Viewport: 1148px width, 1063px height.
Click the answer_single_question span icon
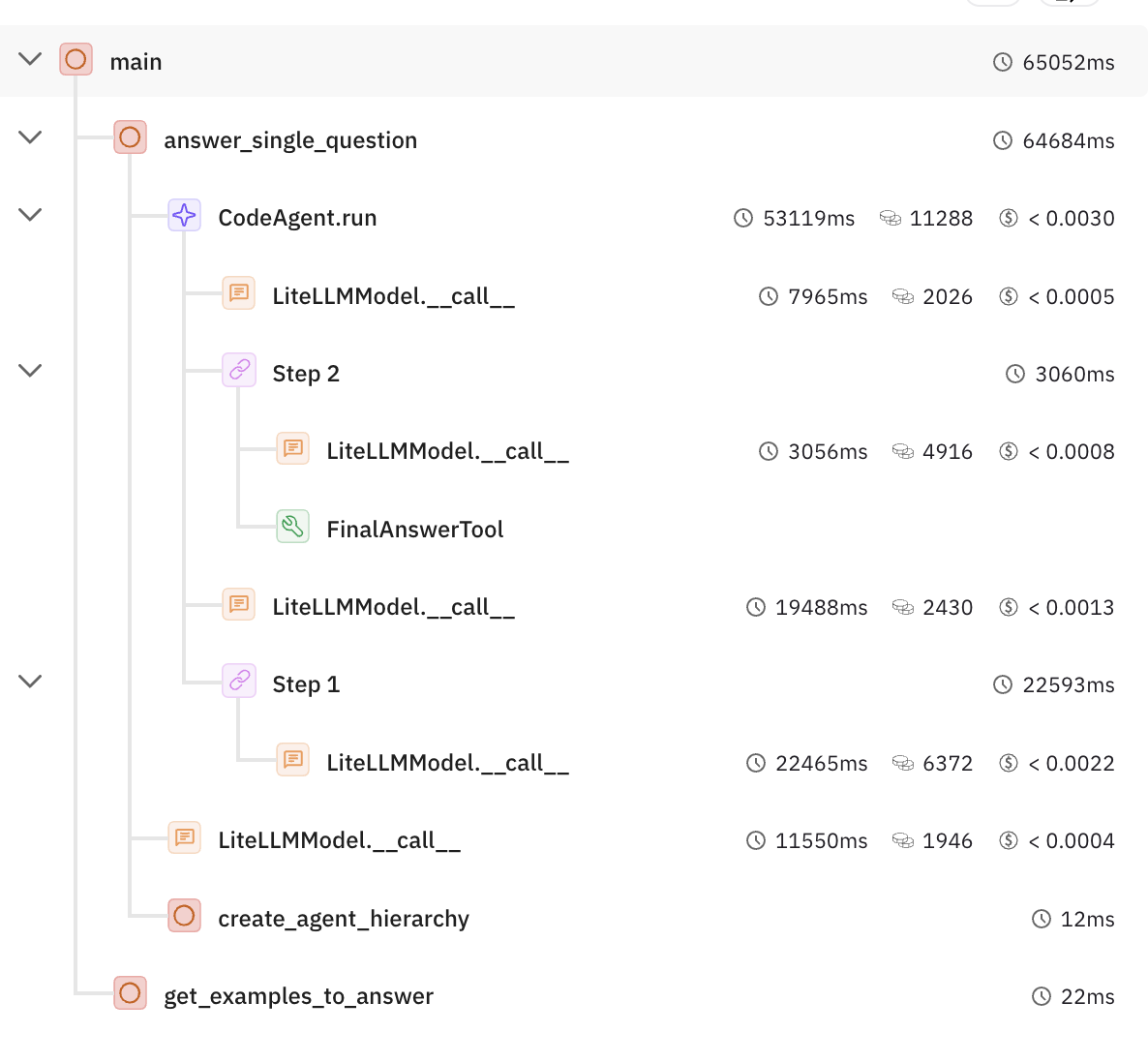point(130,137)
